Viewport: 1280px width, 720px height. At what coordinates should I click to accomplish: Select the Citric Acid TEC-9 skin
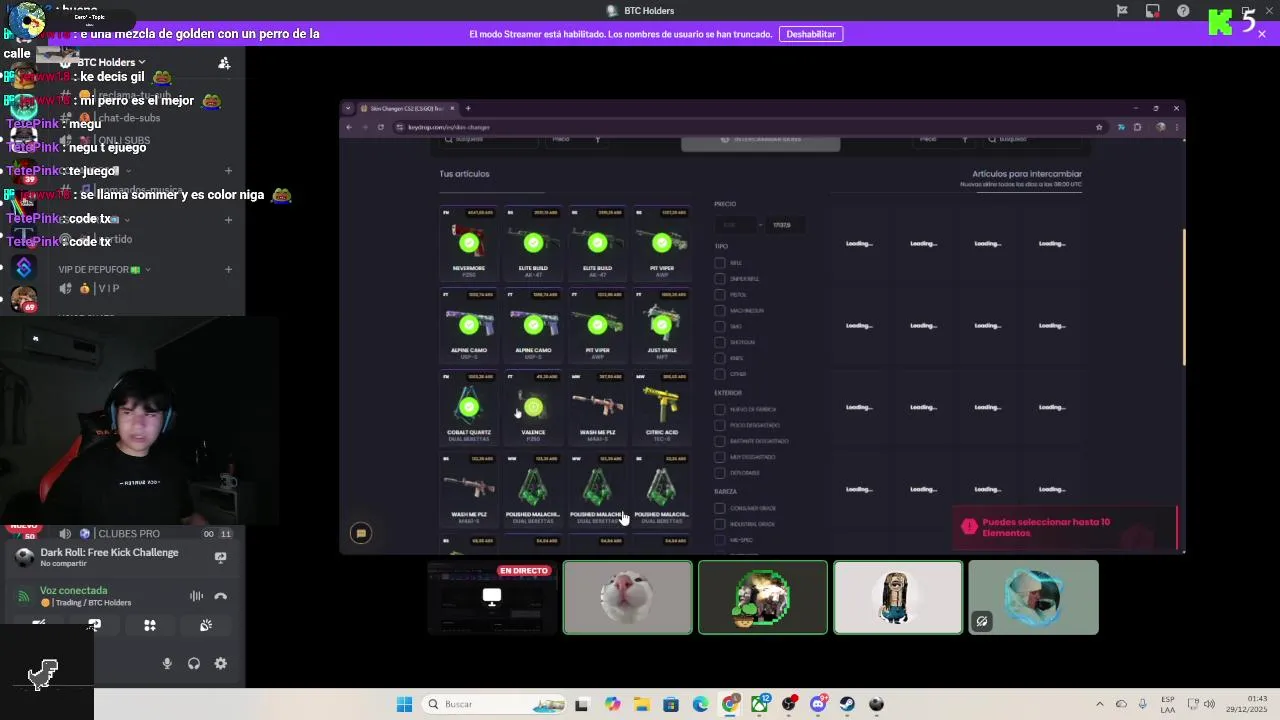click(662, 408)
